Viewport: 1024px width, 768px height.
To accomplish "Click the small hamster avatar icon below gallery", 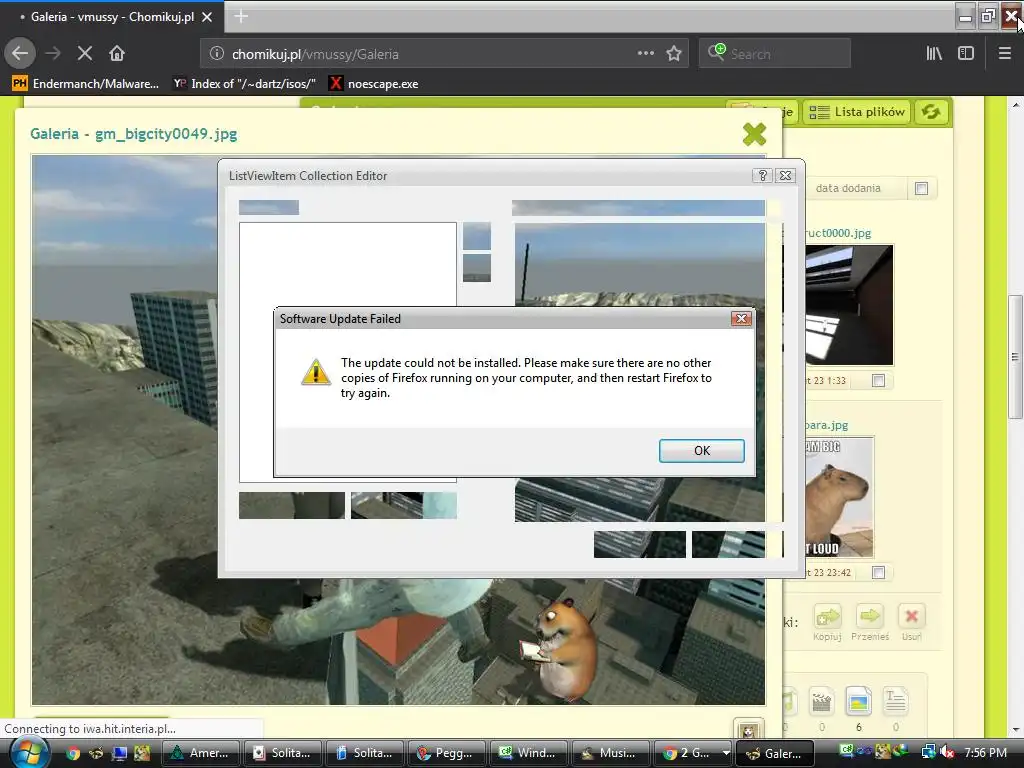I will (x=748, y=731).
